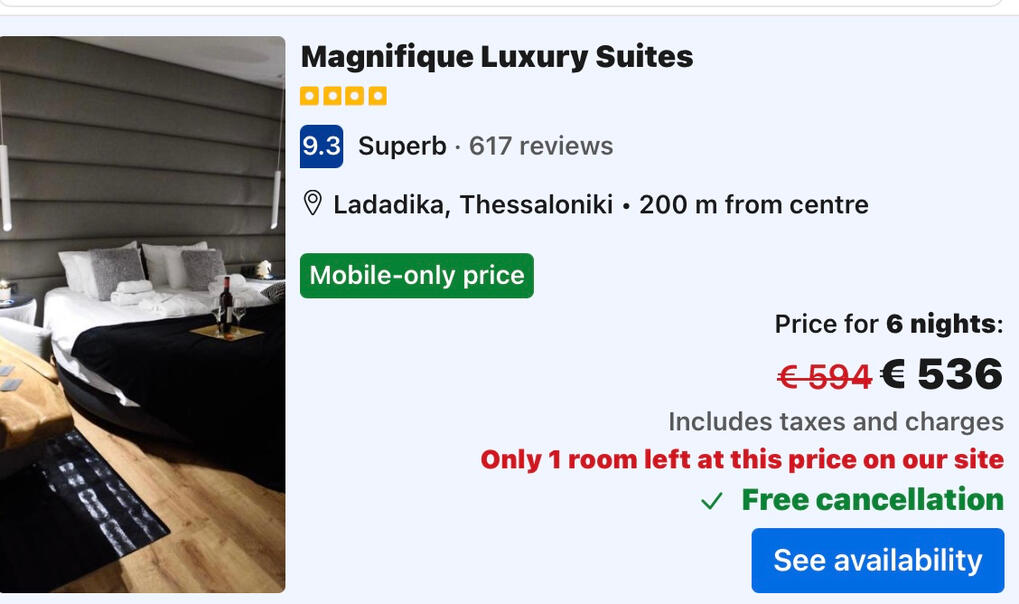1019x604 pixels.
Task: Click the last yellow star icon
Action: (x=377, y=97)
